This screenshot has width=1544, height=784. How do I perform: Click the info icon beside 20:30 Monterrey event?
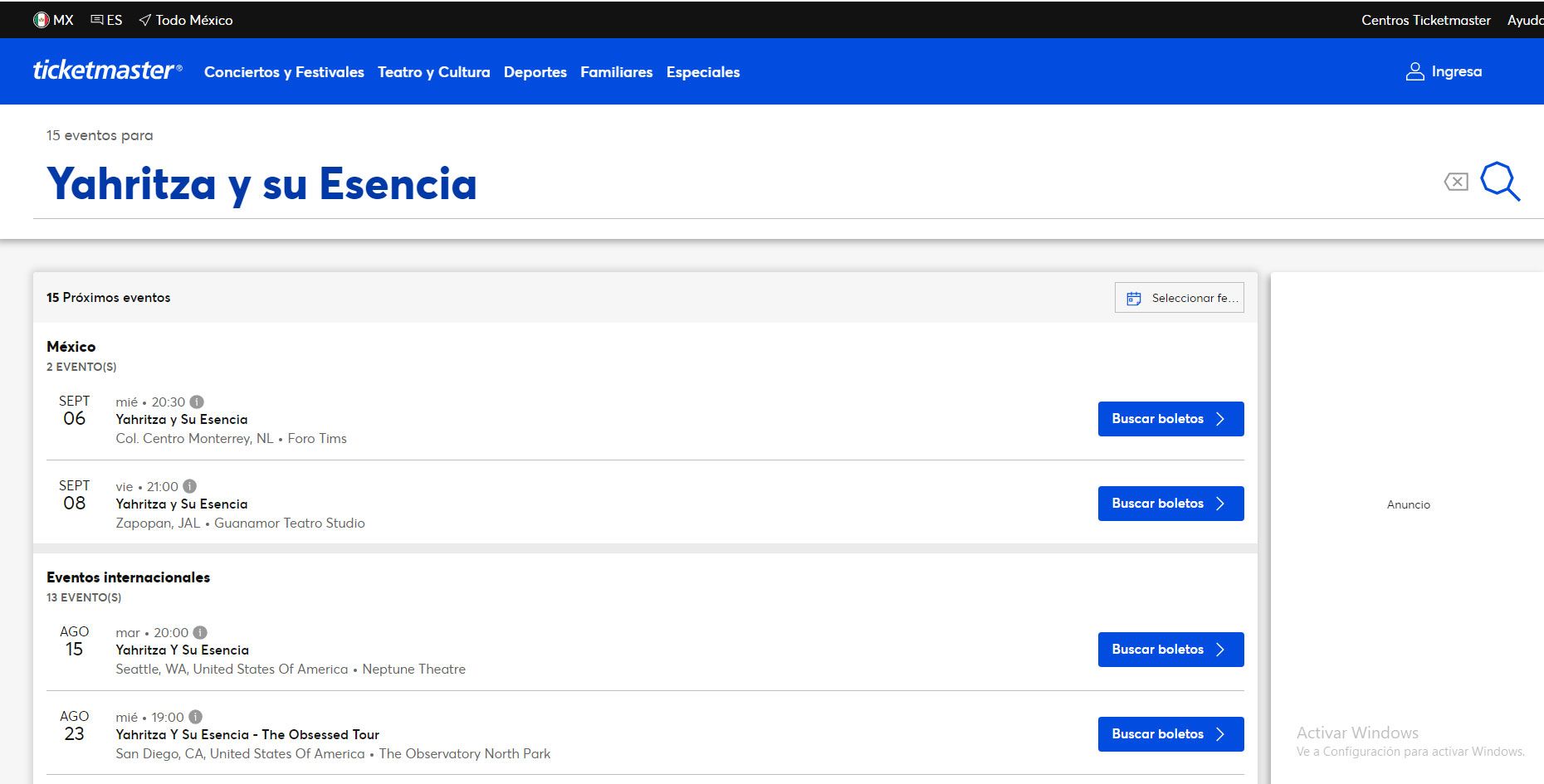[197, 402]
